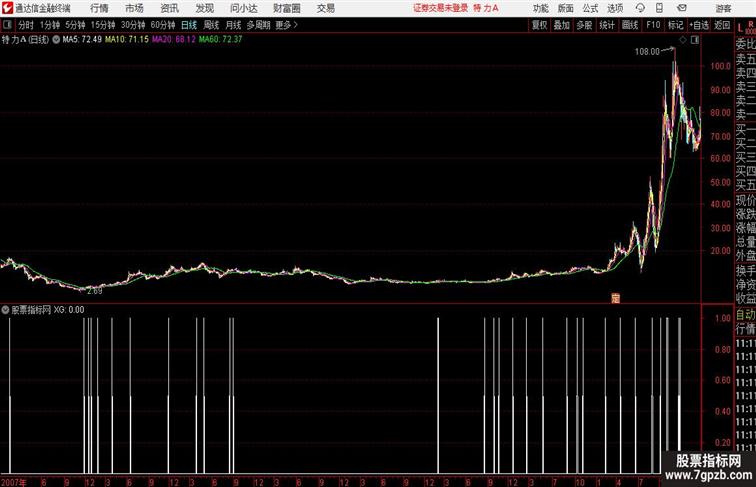The height and width of the screenshot is (487, 756).
Task: Click the MA60: 72.37 value
Action: click(220, 40)
